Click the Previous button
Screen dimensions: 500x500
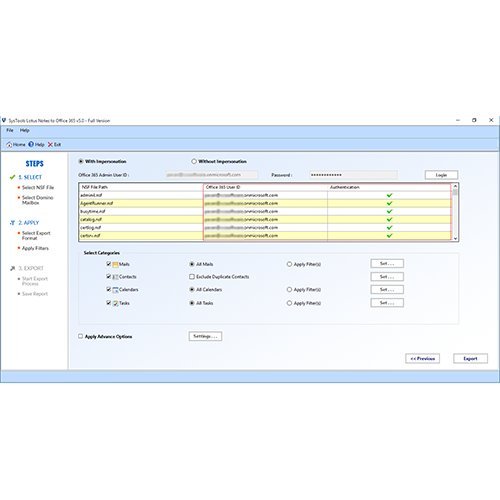422,359
